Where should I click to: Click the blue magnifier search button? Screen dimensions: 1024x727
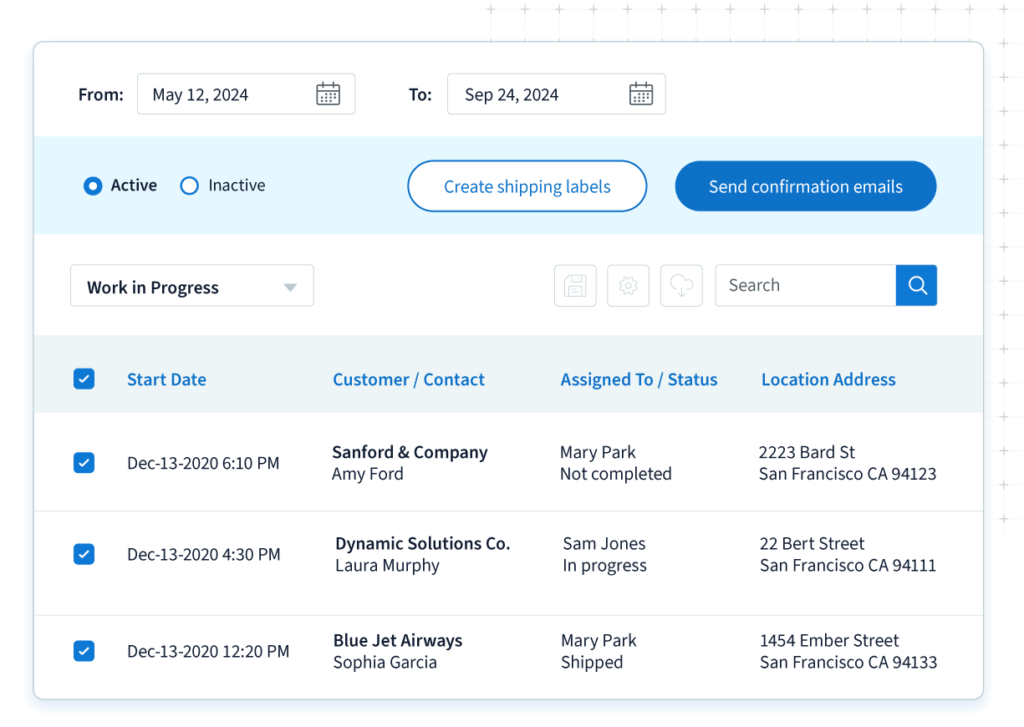tap(917, 286)
